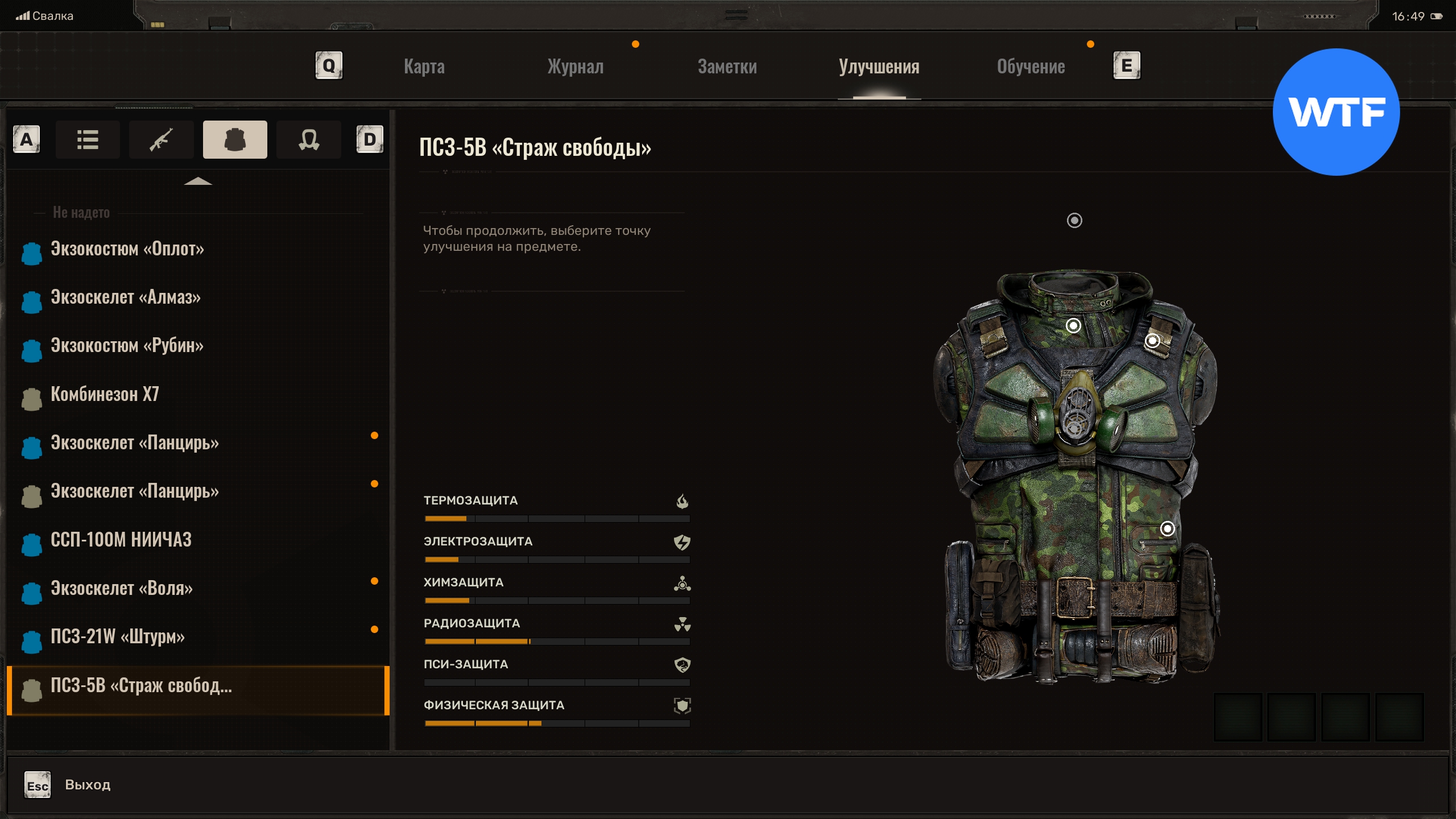Select the all-items list category icon
Screen dimensions: 1456x819
tap(88, 139)
